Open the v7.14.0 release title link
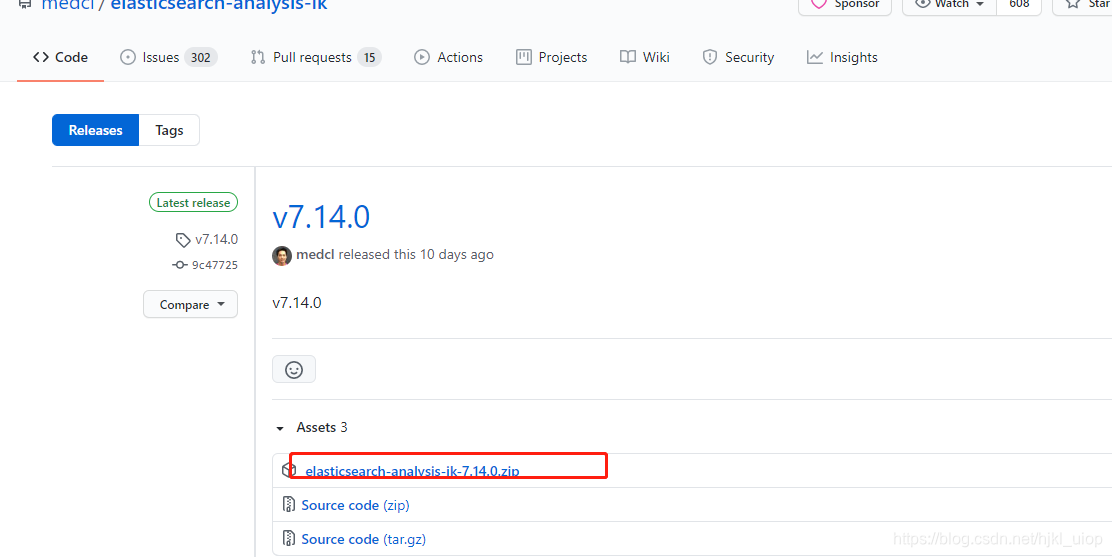The height and width of the screenshot is (557, 1112). pos(321,217)
